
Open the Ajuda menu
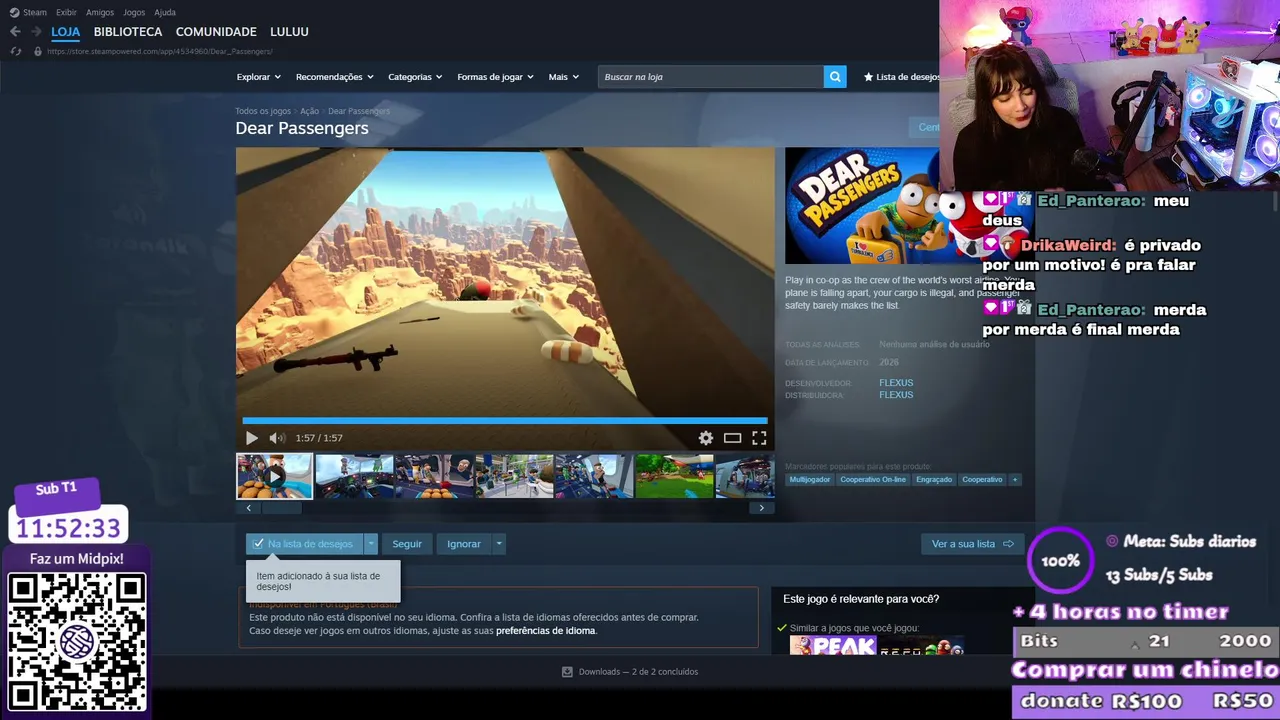165,12
